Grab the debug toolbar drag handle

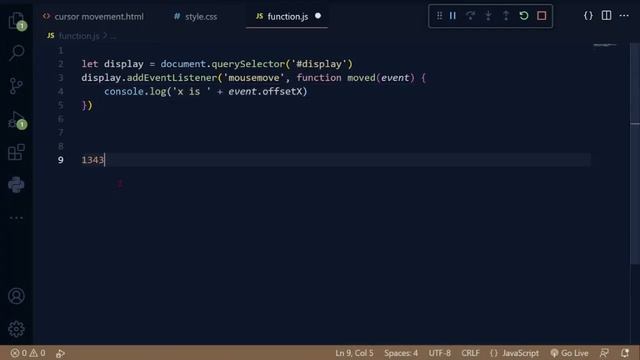(x=439, y=16)
